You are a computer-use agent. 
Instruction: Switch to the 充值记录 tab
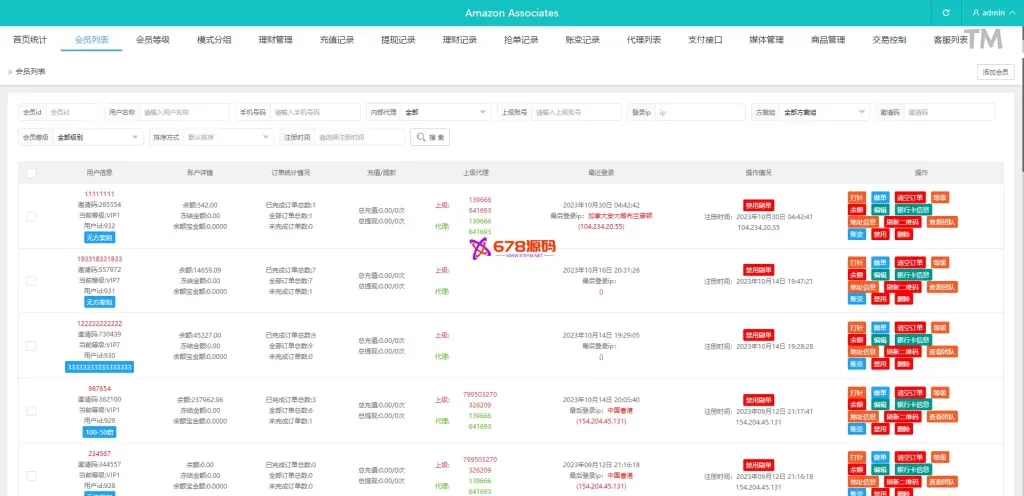(x=337, y=40)
